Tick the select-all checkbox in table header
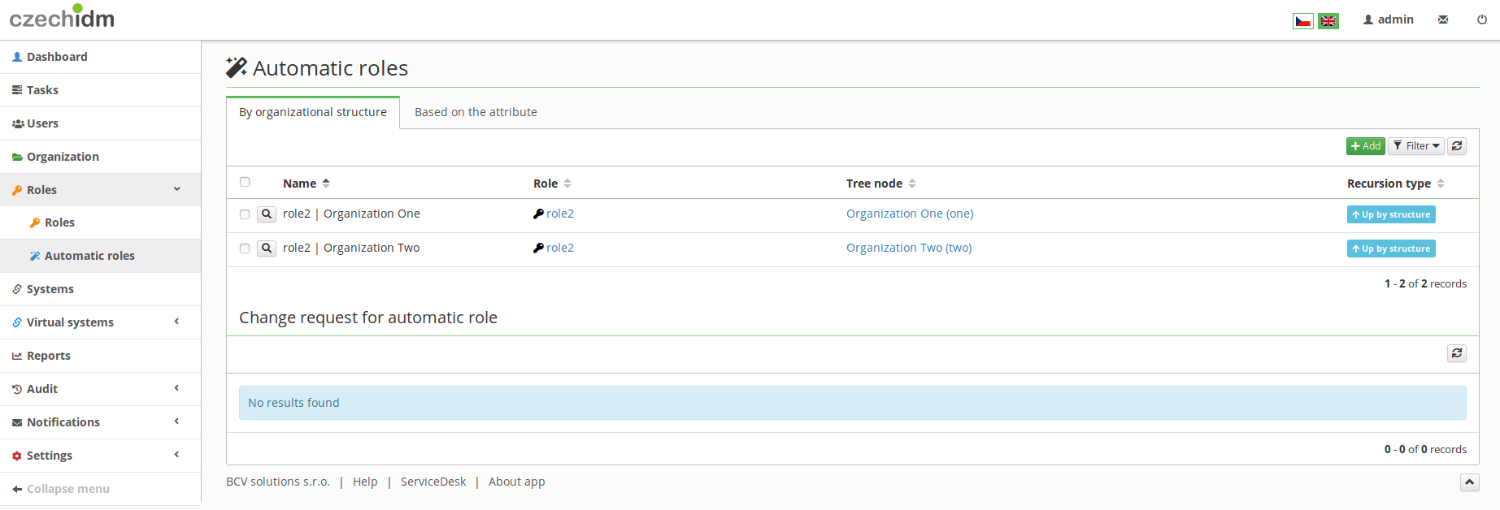Image resolution: width=1500 pixels, height=510 pixels. [x=245, y=182]
